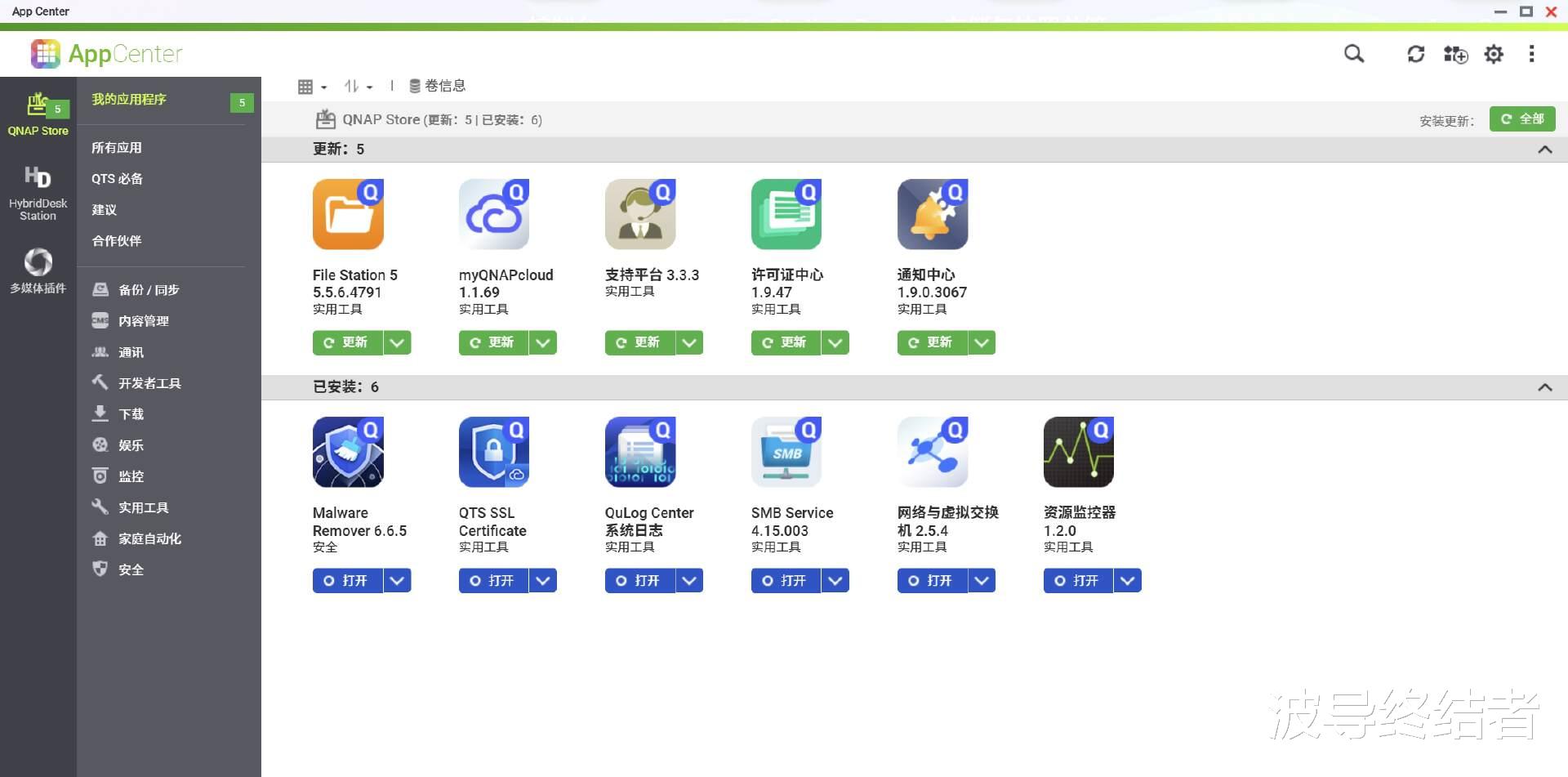Viewport: 1568px width, 777px height.
Task: Update myQNAPcloud
Action: [494, 343]
